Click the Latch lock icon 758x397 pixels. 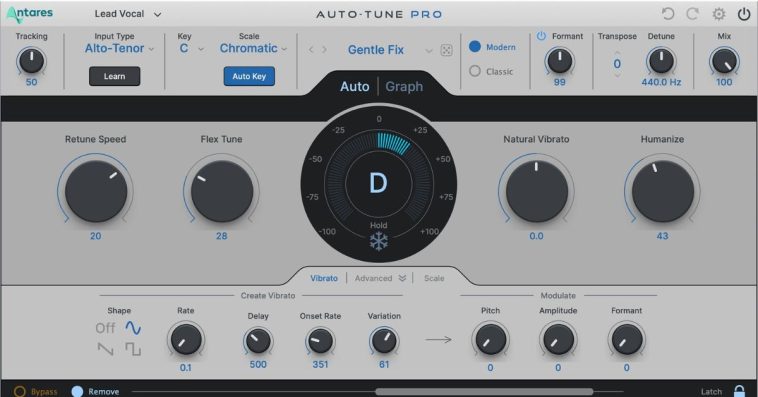(739, 391)
